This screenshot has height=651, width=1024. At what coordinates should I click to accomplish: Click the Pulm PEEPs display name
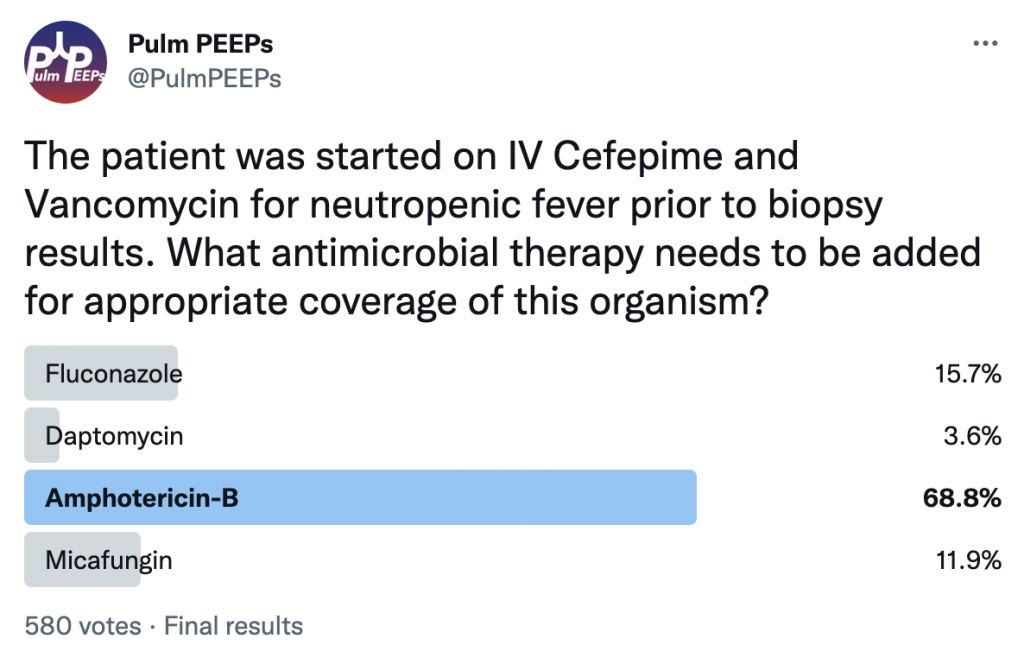pyautogui.click(x=200, y=44)
